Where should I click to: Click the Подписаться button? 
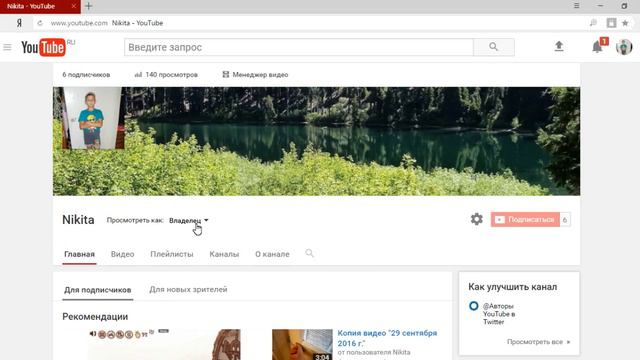click(x=525, y=220)
